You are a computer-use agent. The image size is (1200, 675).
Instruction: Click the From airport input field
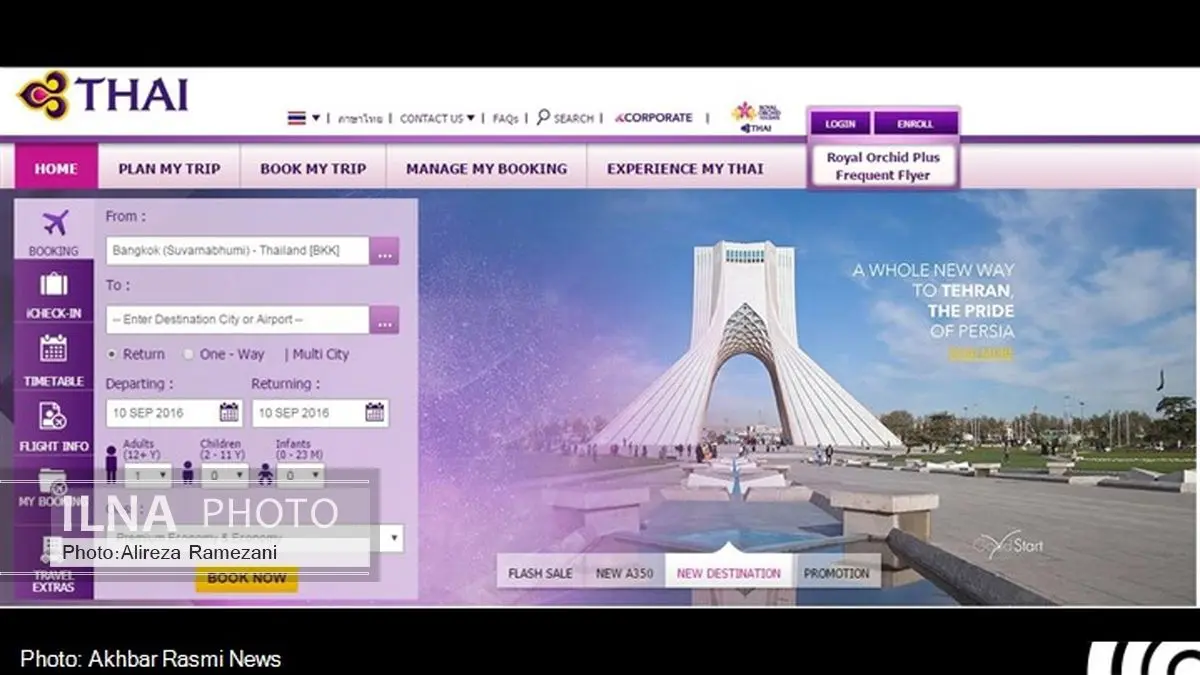coord(238,251)
